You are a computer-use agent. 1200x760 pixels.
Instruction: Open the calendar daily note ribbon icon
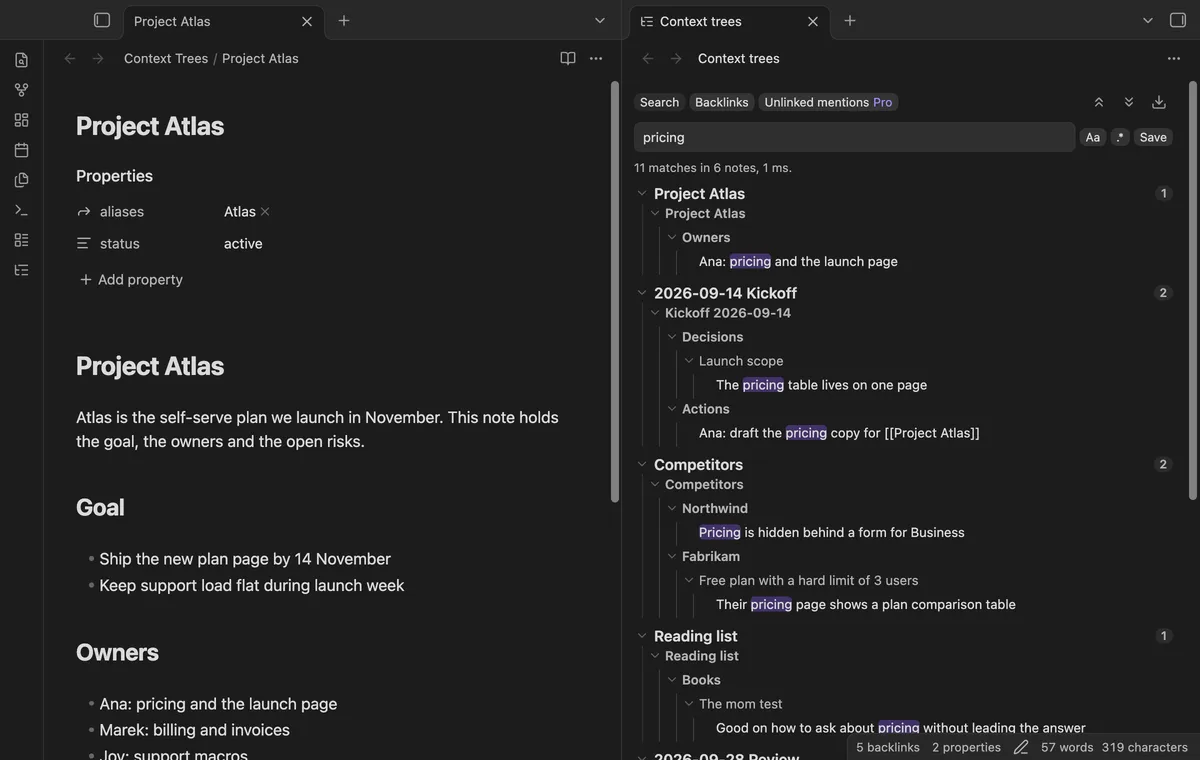[x=21, y=150]
